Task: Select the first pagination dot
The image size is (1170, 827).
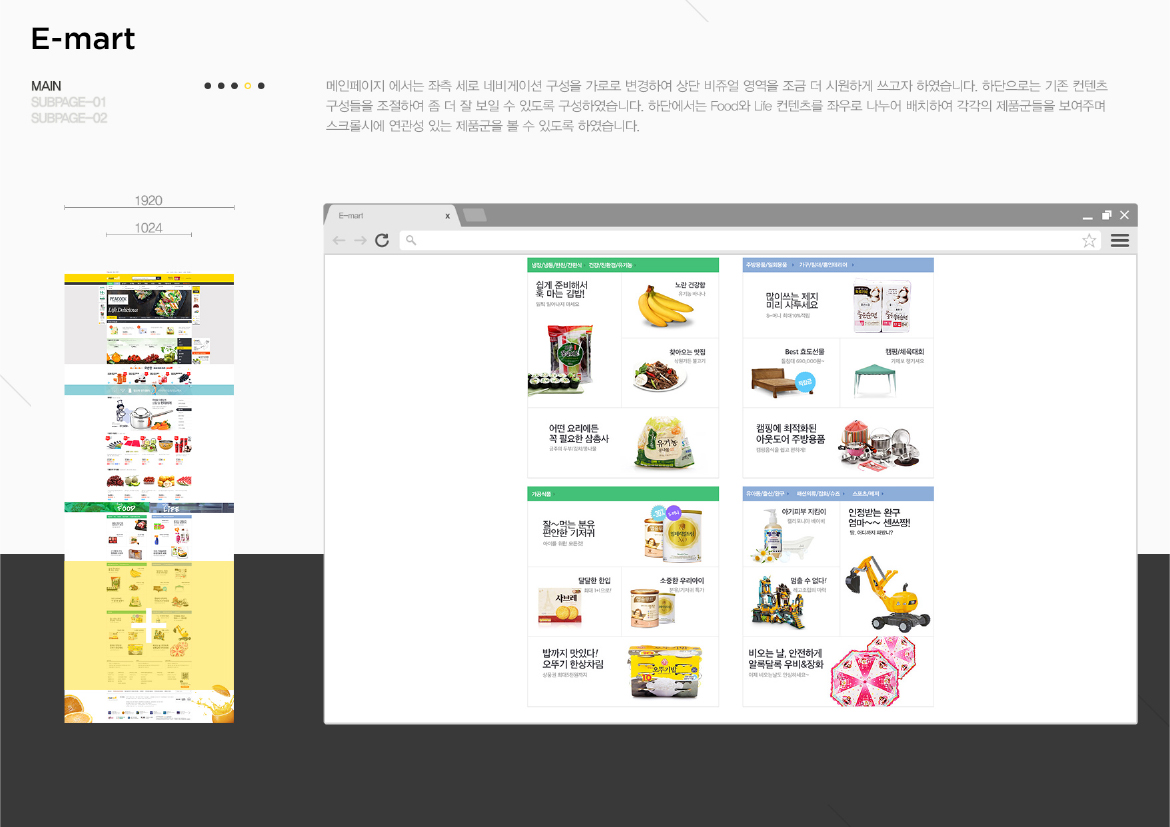Action: coord(208,86)
